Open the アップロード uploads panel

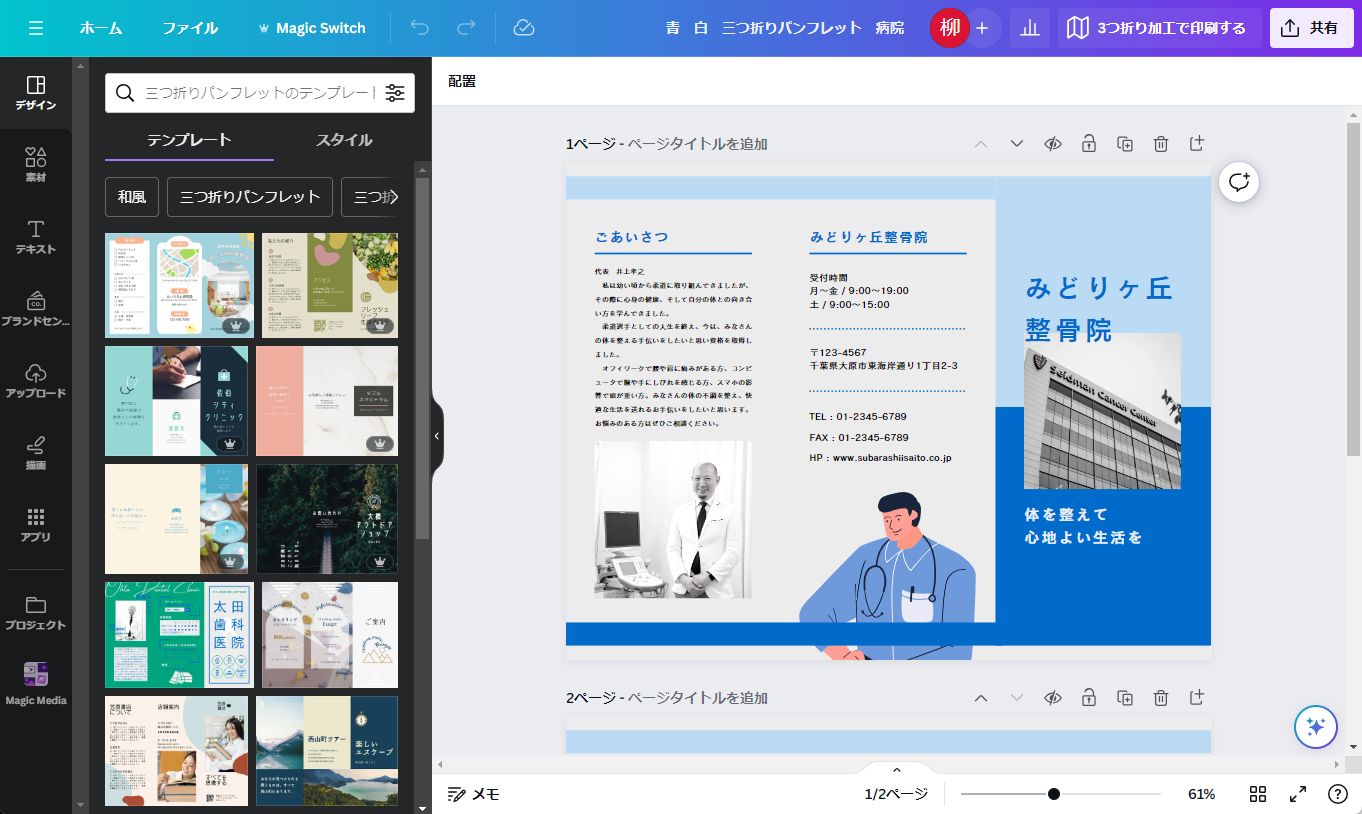click(36, 380)
